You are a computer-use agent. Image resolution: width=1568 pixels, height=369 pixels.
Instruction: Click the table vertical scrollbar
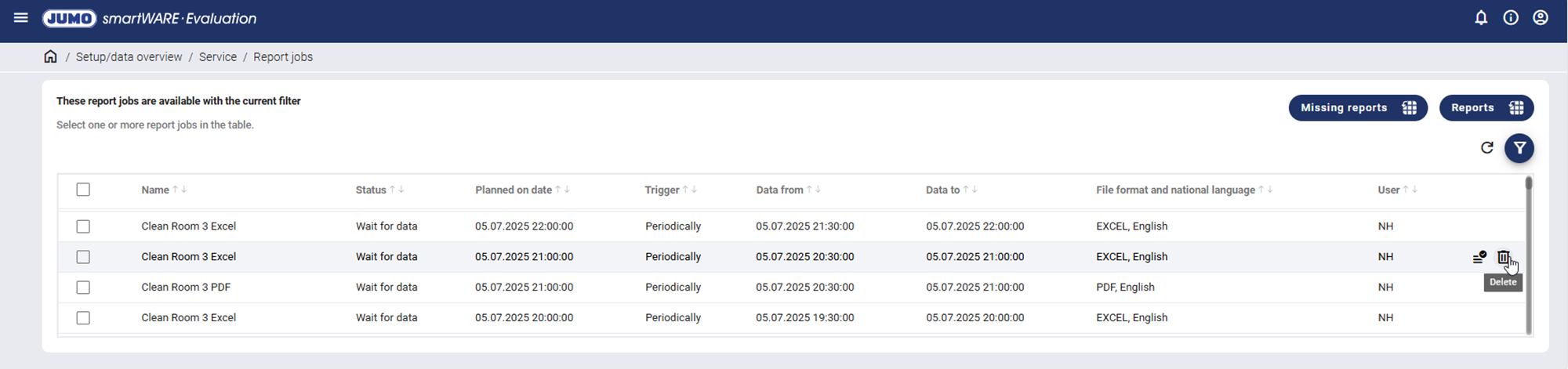pyautogui.click(x=1528, y=259)
